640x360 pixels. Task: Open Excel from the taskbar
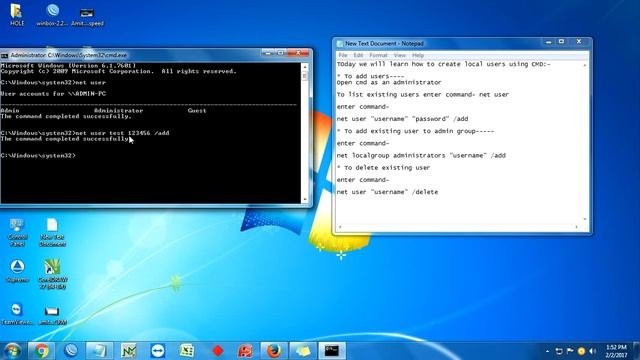[x=187, y=351]
